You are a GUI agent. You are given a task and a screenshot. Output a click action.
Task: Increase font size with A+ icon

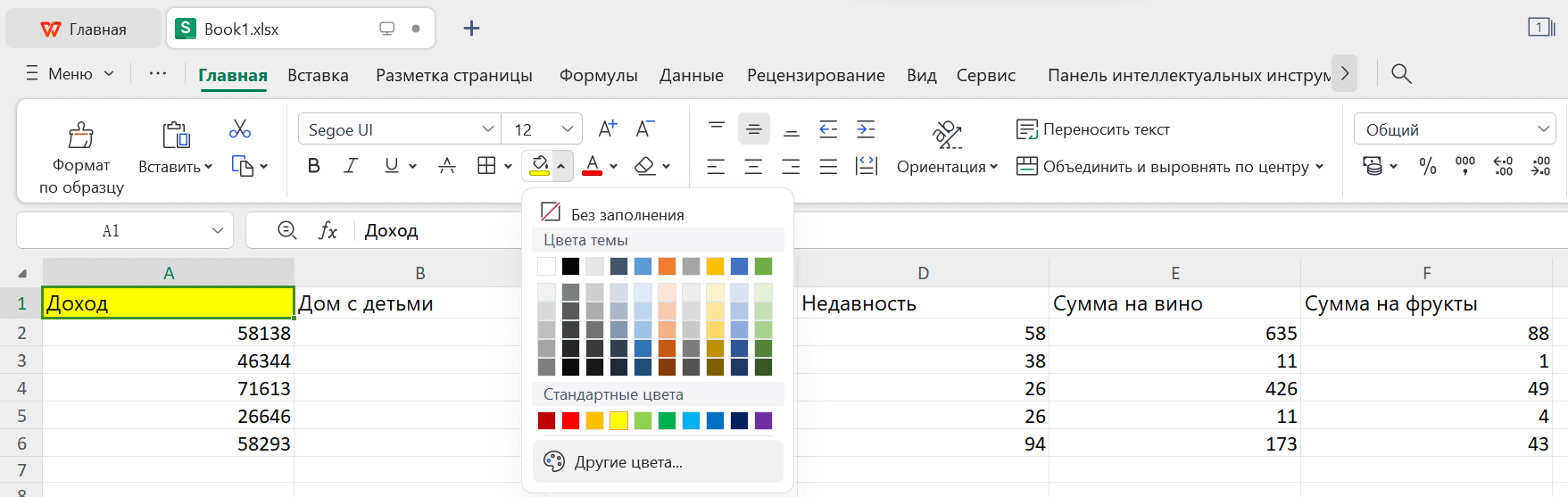607,129
